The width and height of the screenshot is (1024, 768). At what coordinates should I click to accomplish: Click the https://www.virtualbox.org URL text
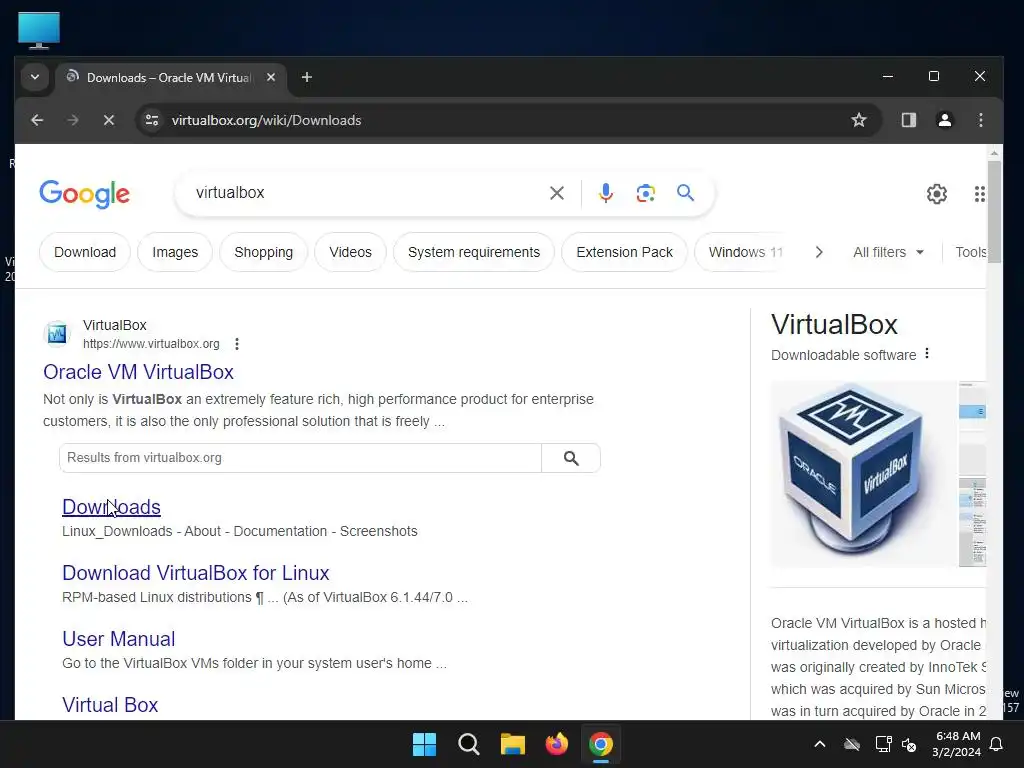pyautogui.click(x=151, y=344)
